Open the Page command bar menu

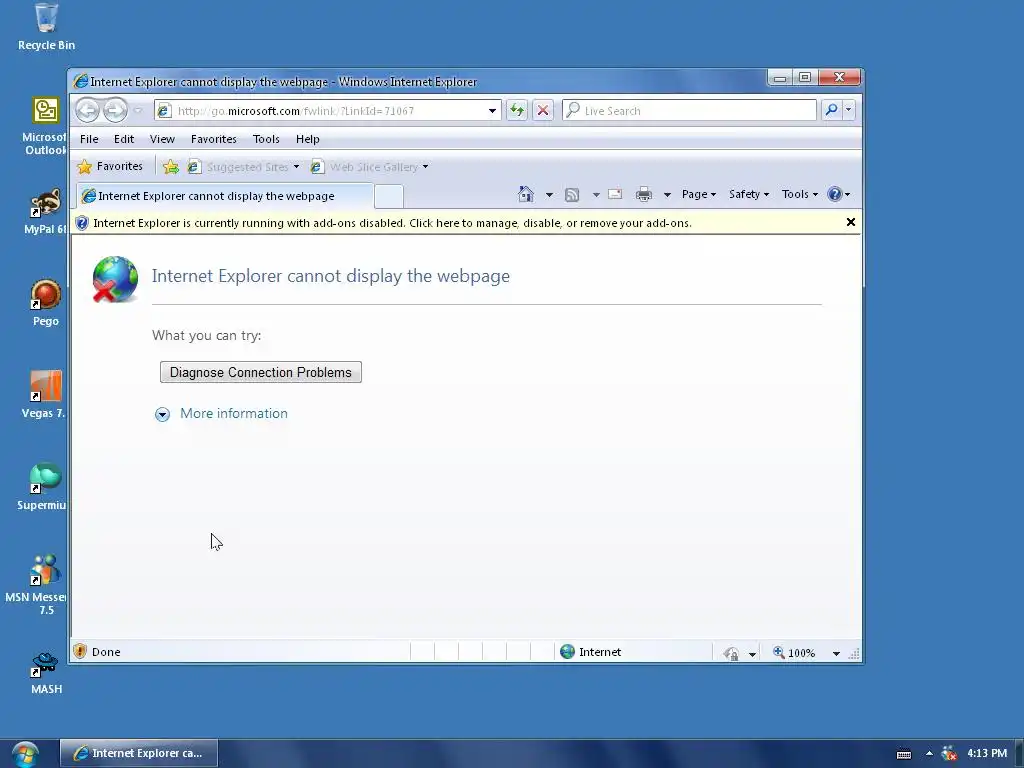(x=699, y=194)
